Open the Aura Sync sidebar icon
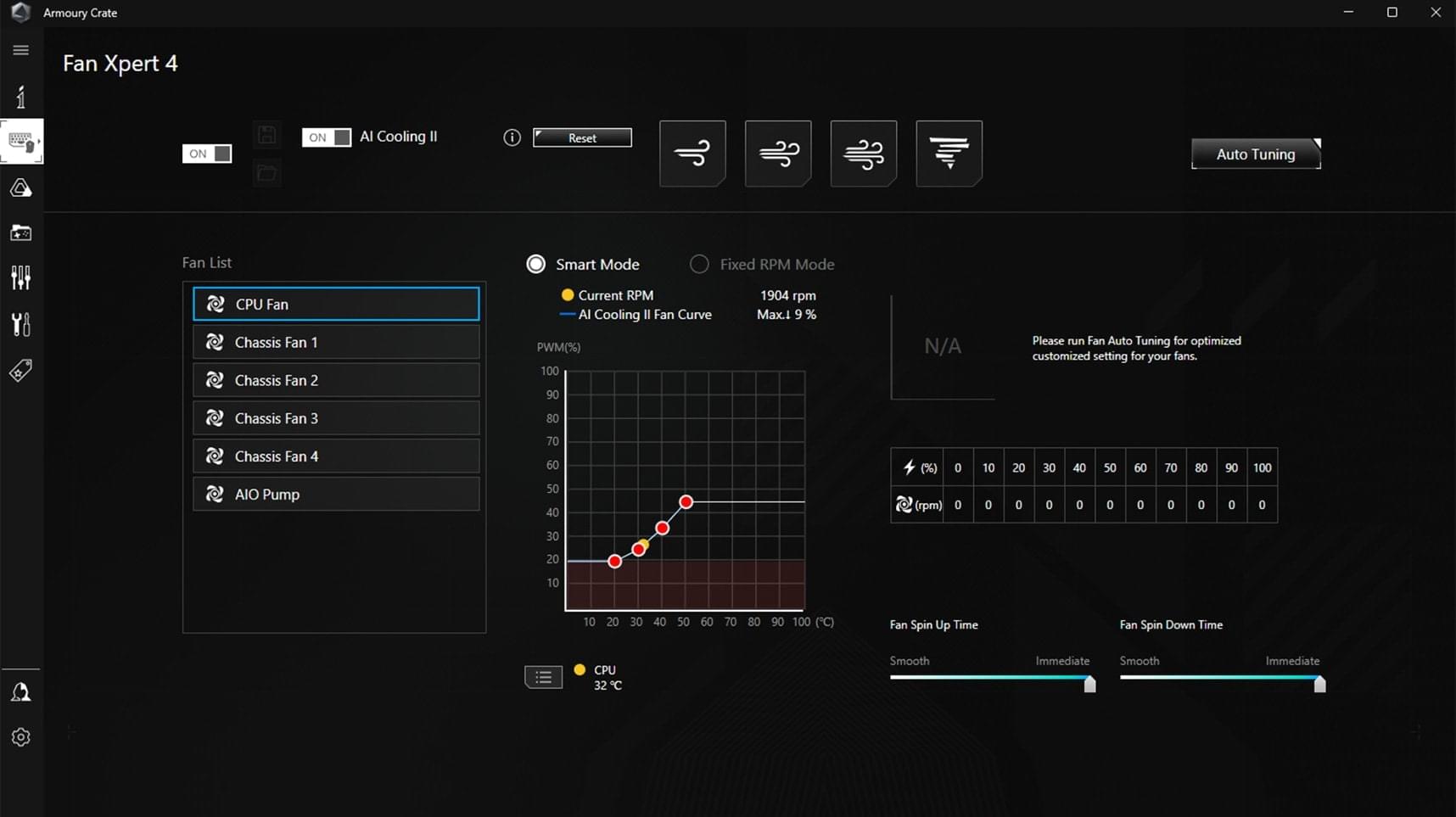The width and height of the screenshot is (1456, 817). pyautogui.click(x=21, y=188)
